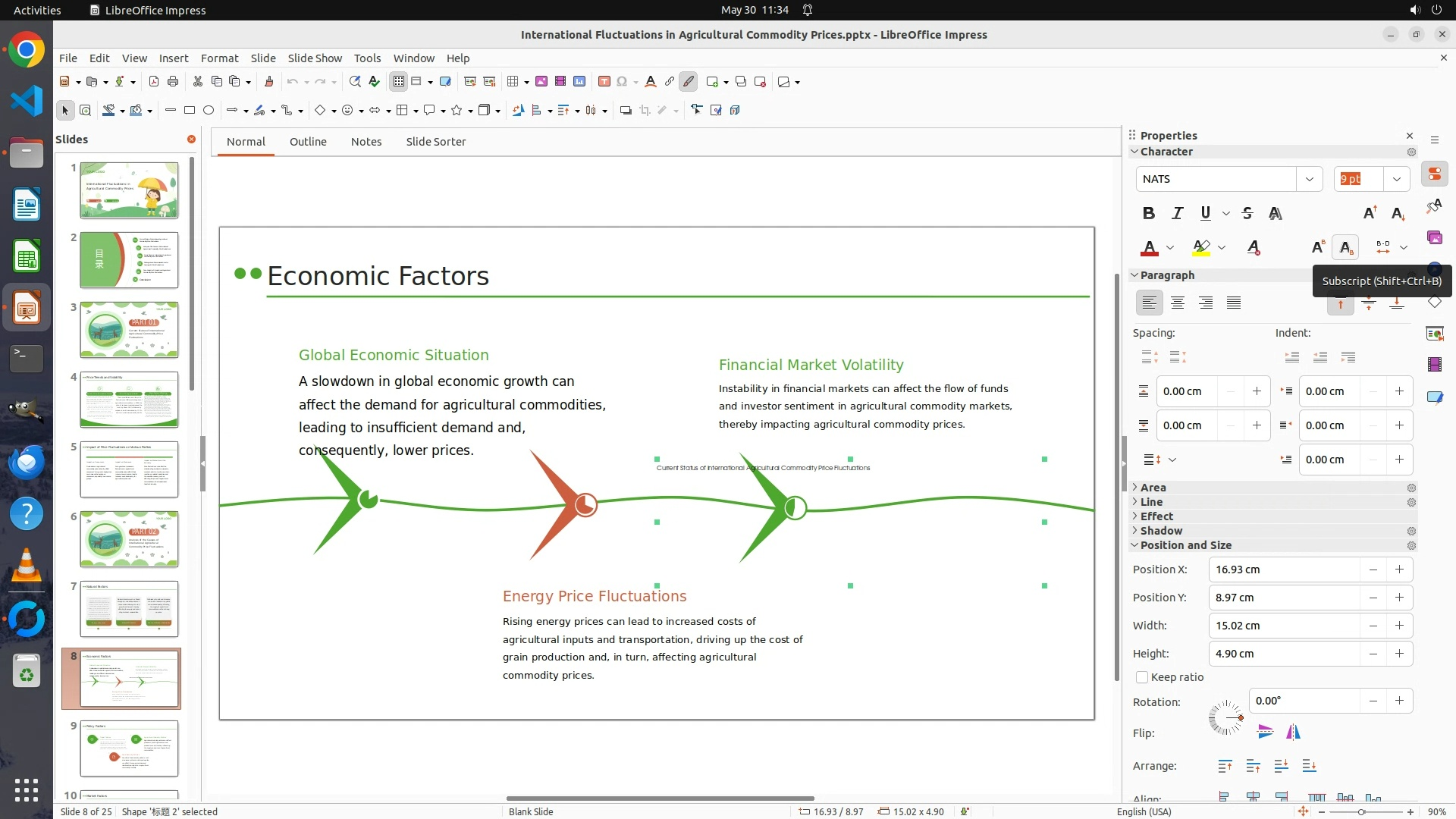This screenshot has height=819, width=1456.
Task: Increase the Width value with plus
Action: (1399, 626)
